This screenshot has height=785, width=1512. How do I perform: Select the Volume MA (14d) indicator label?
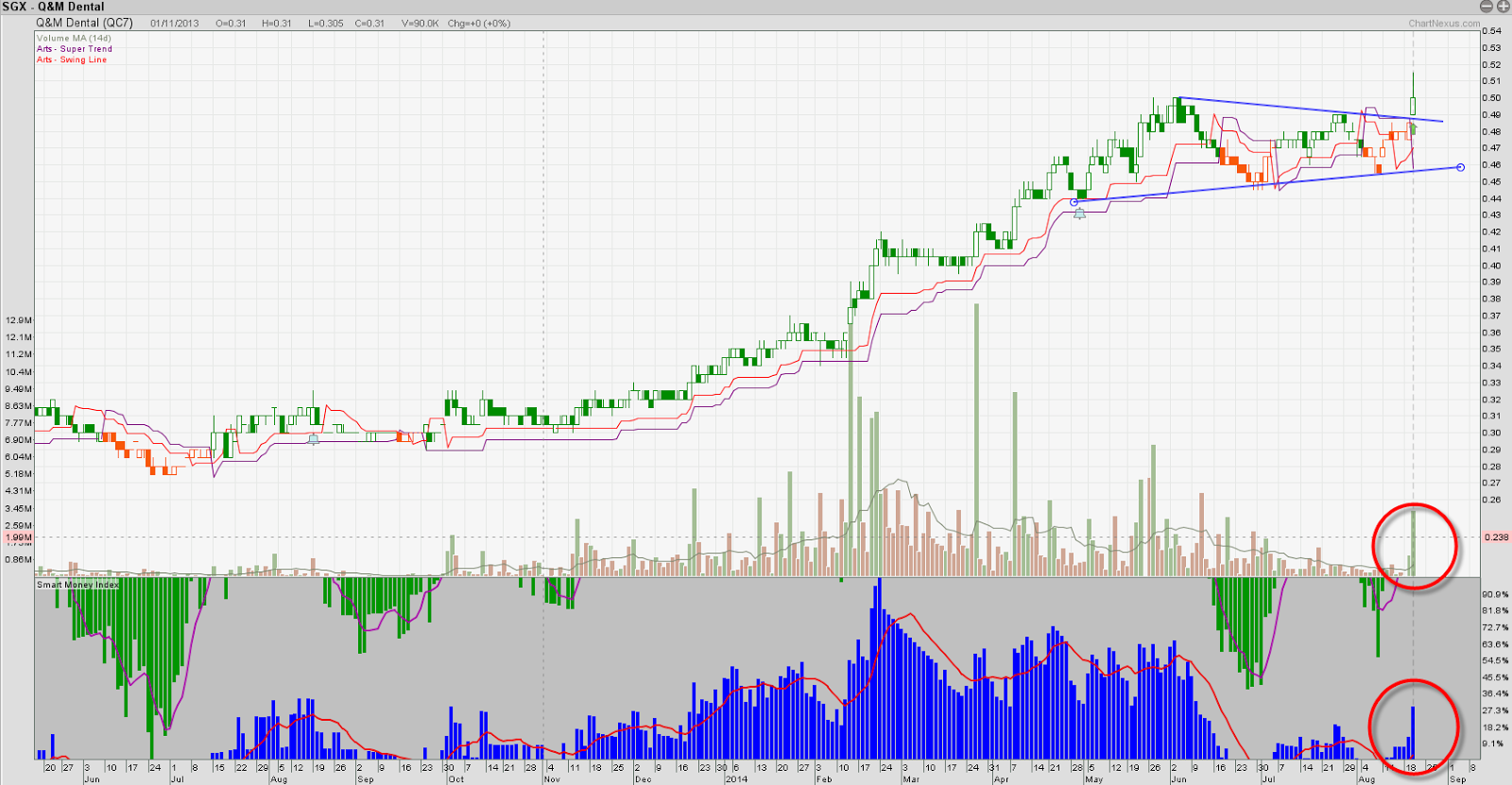coord(74,39)
